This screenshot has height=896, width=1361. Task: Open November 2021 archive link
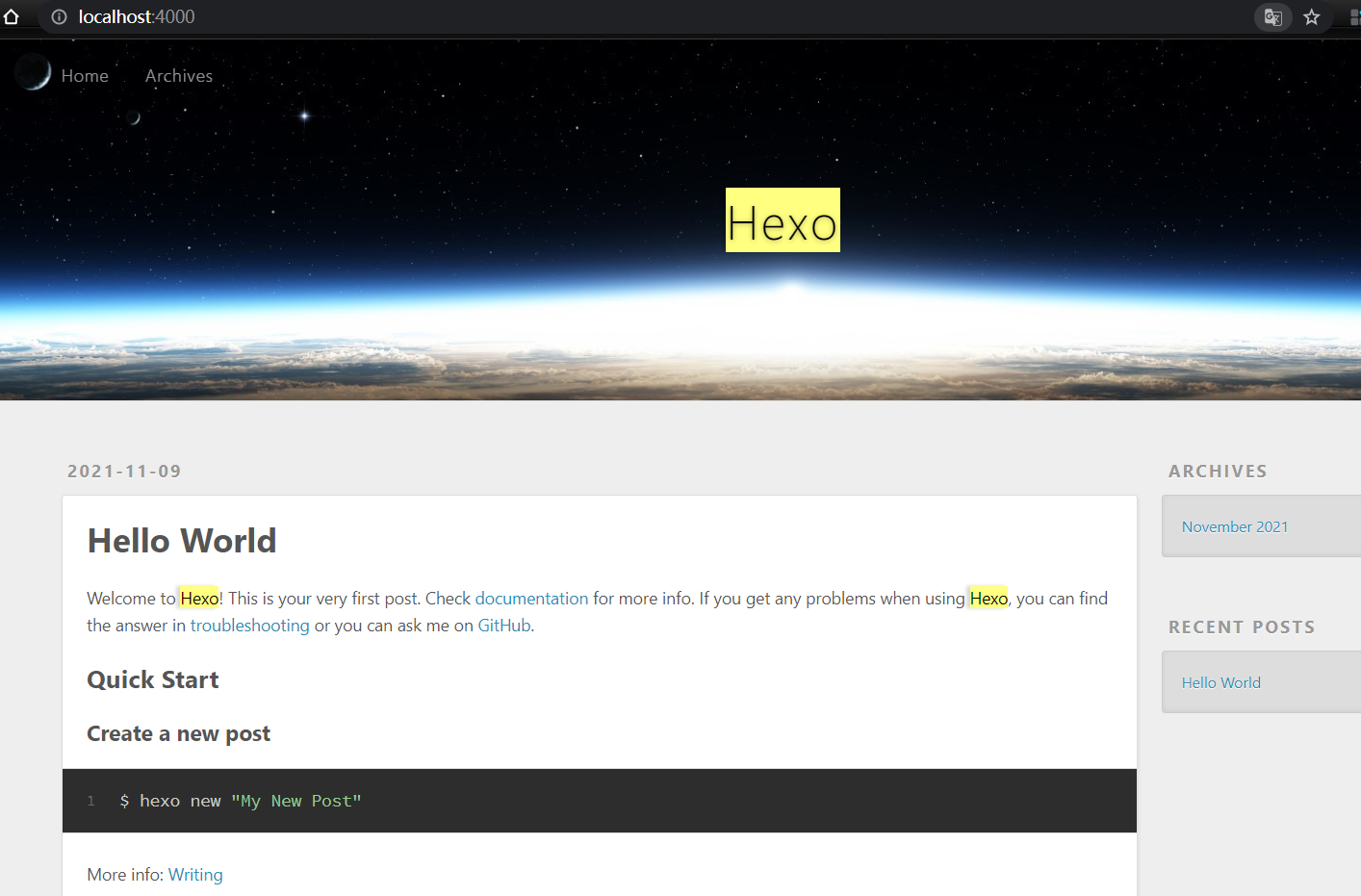[x=1235, y=526]
